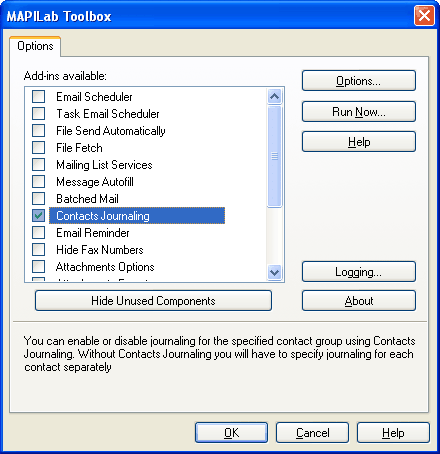The height and width of the screenshot is (454, 440).
Task: Select the Attachments Options entry
Action: [x=105, y=267]
